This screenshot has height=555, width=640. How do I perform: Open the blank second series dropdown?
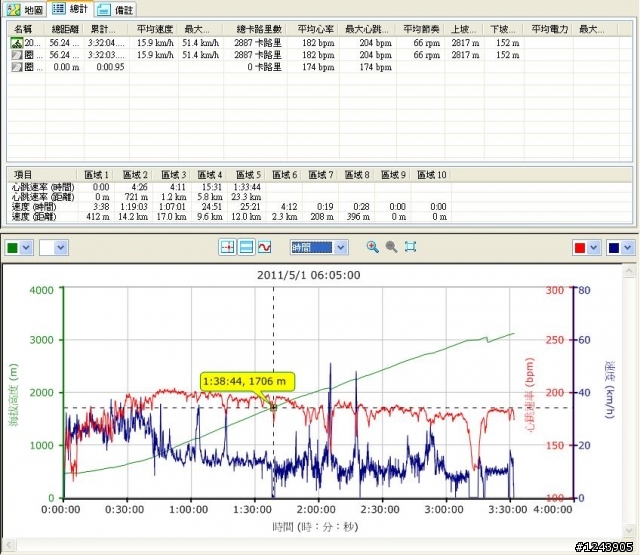point(61,248)
